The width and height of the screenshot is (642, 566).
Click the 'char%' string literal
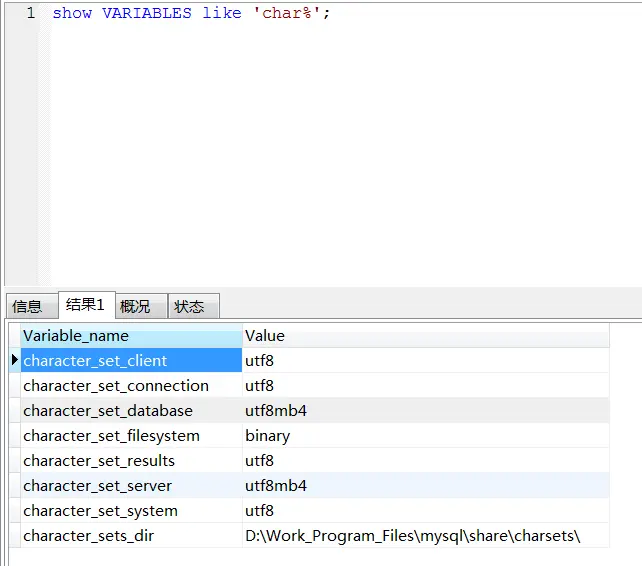tap(286, 13)
